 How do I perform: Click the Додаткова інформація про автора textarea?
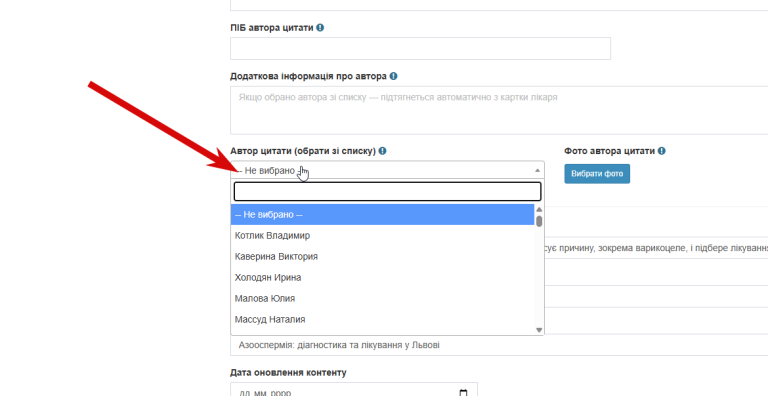499,110
